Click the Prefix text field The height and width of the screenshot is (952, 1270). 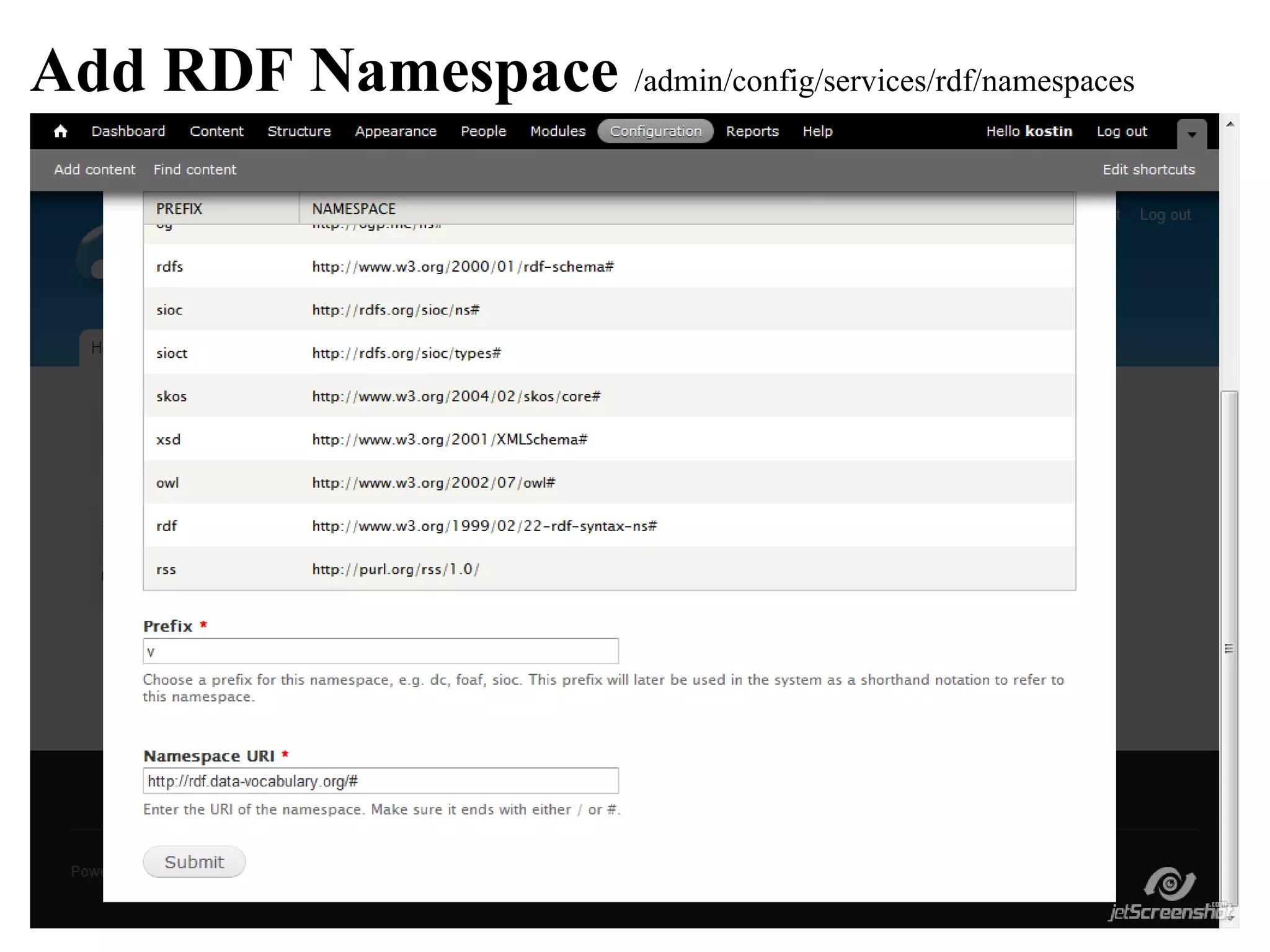(381, 651)
